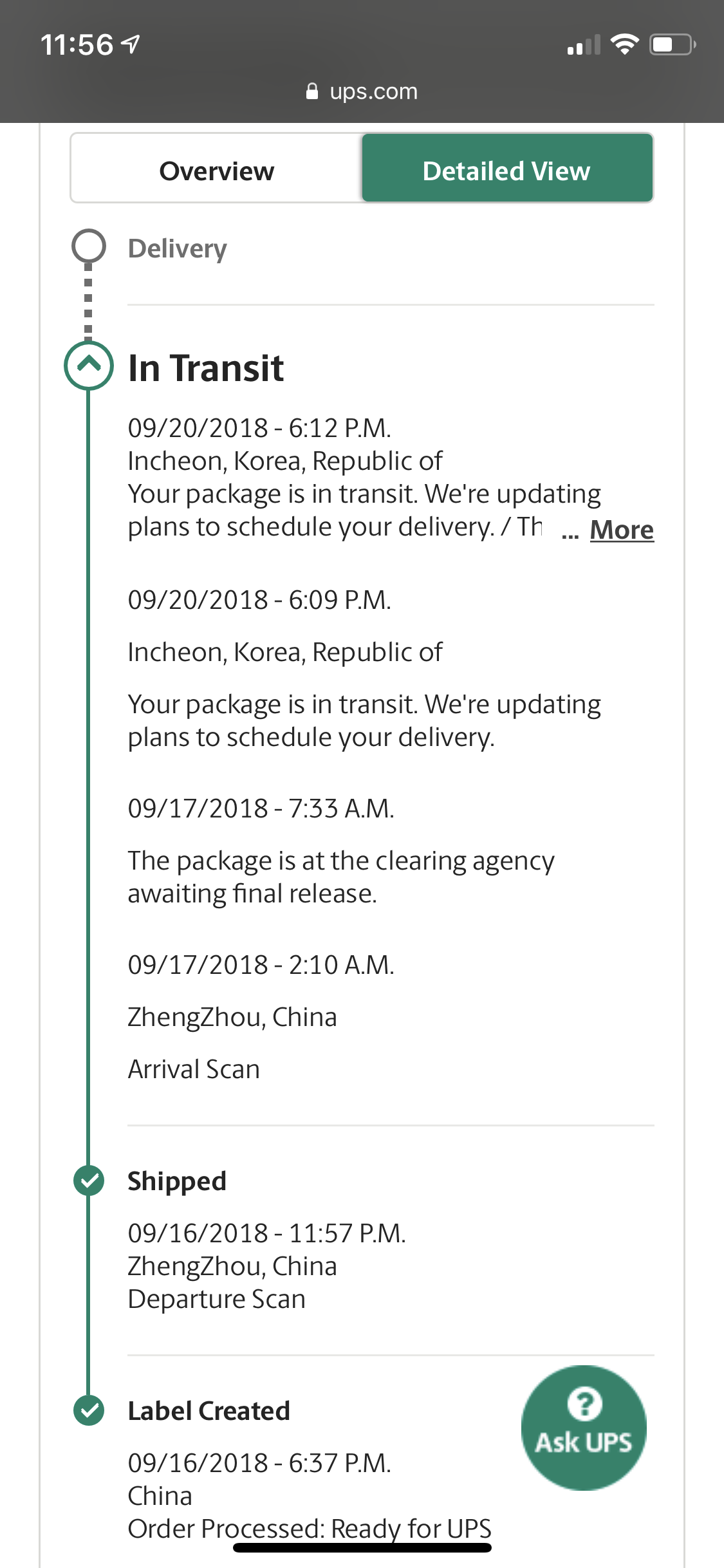Tap the home indicator bar at bottom
The height and width of the screenshot is (1568, 724).
click(362, 1547)
